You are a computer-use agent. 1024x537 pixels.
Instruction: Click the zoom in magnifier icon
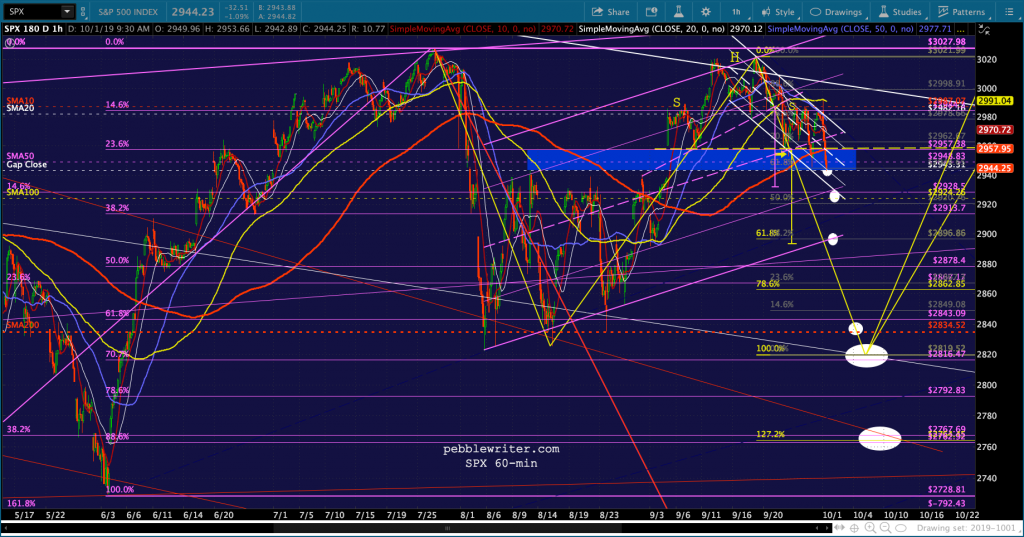coord(870,528)
